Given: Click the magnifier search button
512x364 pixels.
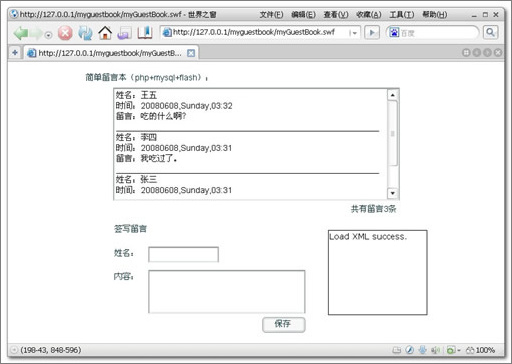Looking at the screenshot, I should click(x=490, y=32).
